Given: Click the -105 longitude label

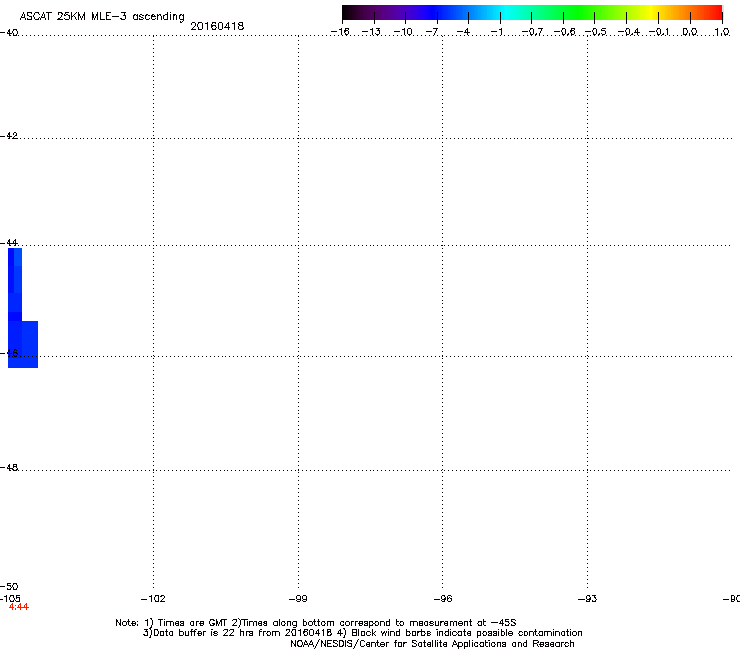Looking at the screenshot, I should (10, 598).
